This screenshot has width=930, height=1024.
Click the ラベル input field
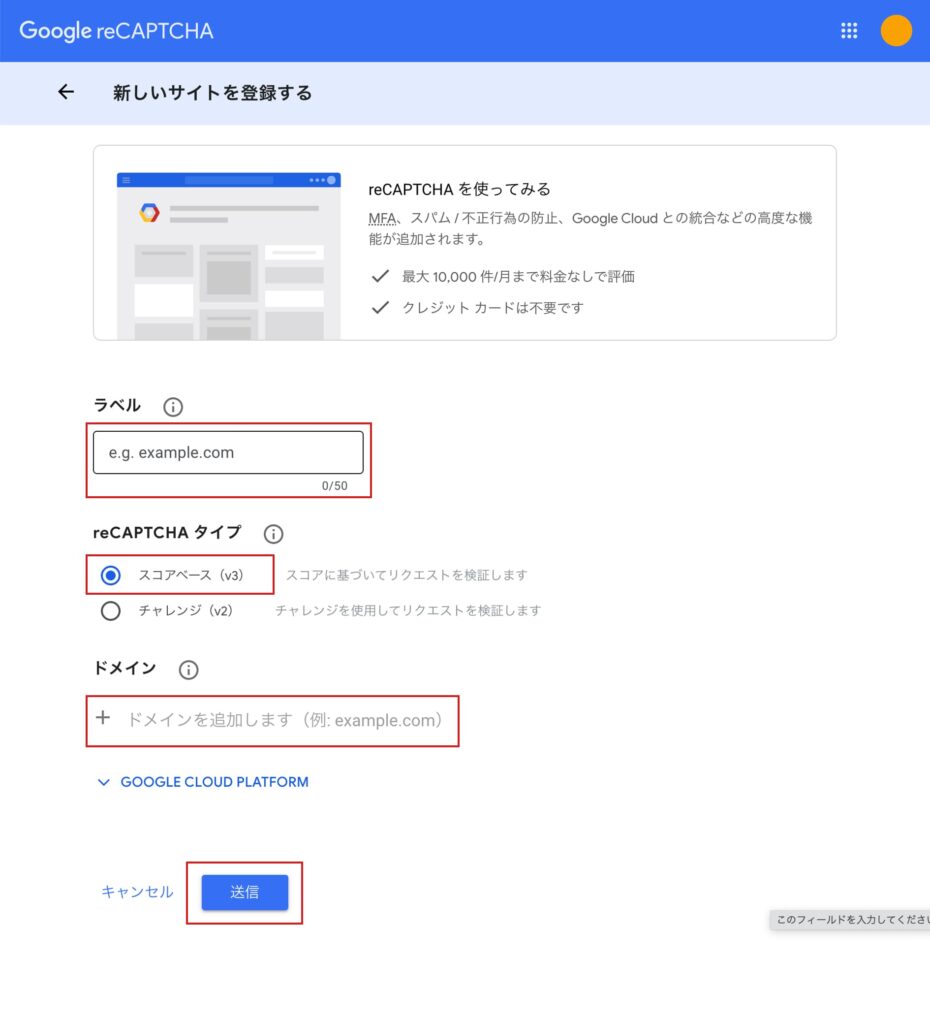click(228, 452)
